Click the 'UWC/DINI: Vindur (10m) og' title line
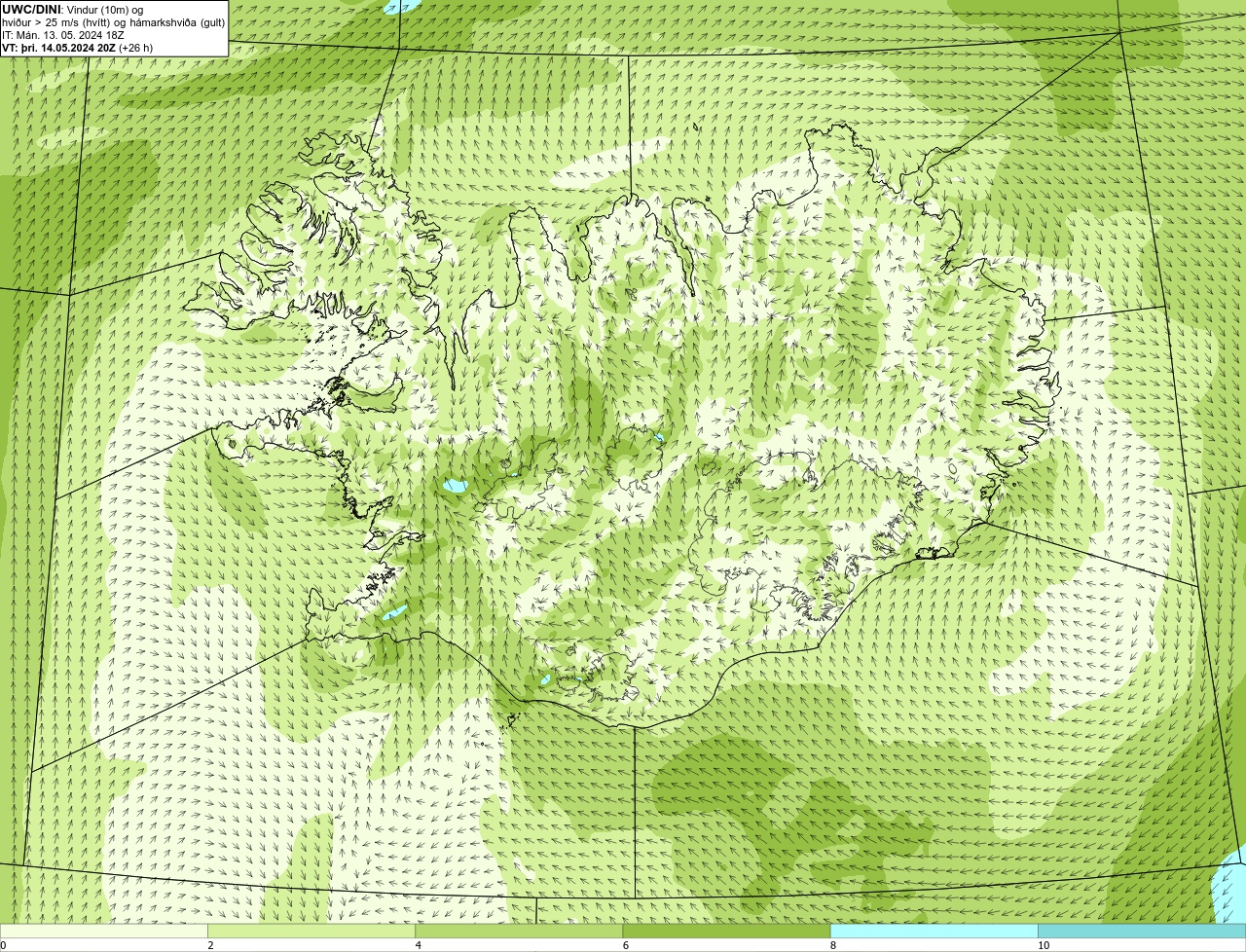 coord(73,10)
